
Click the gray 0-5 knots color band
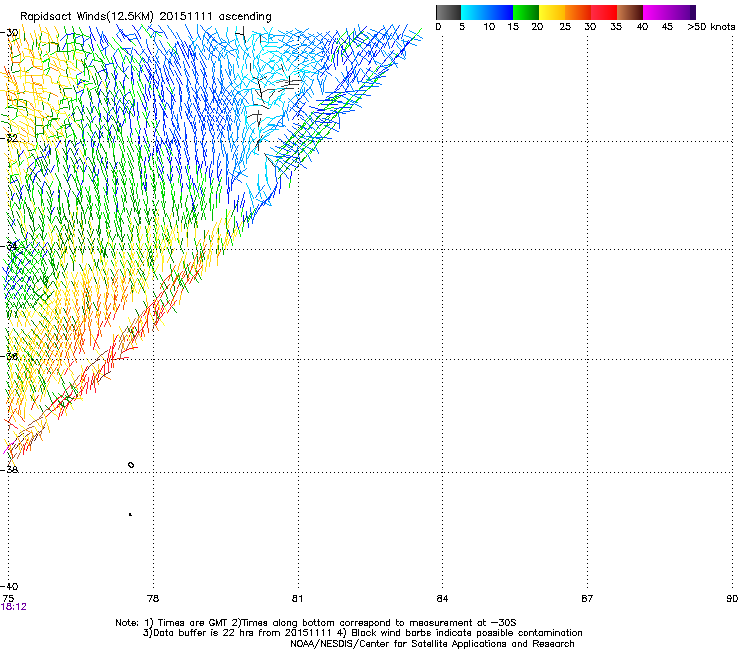(x=448, y=12)
